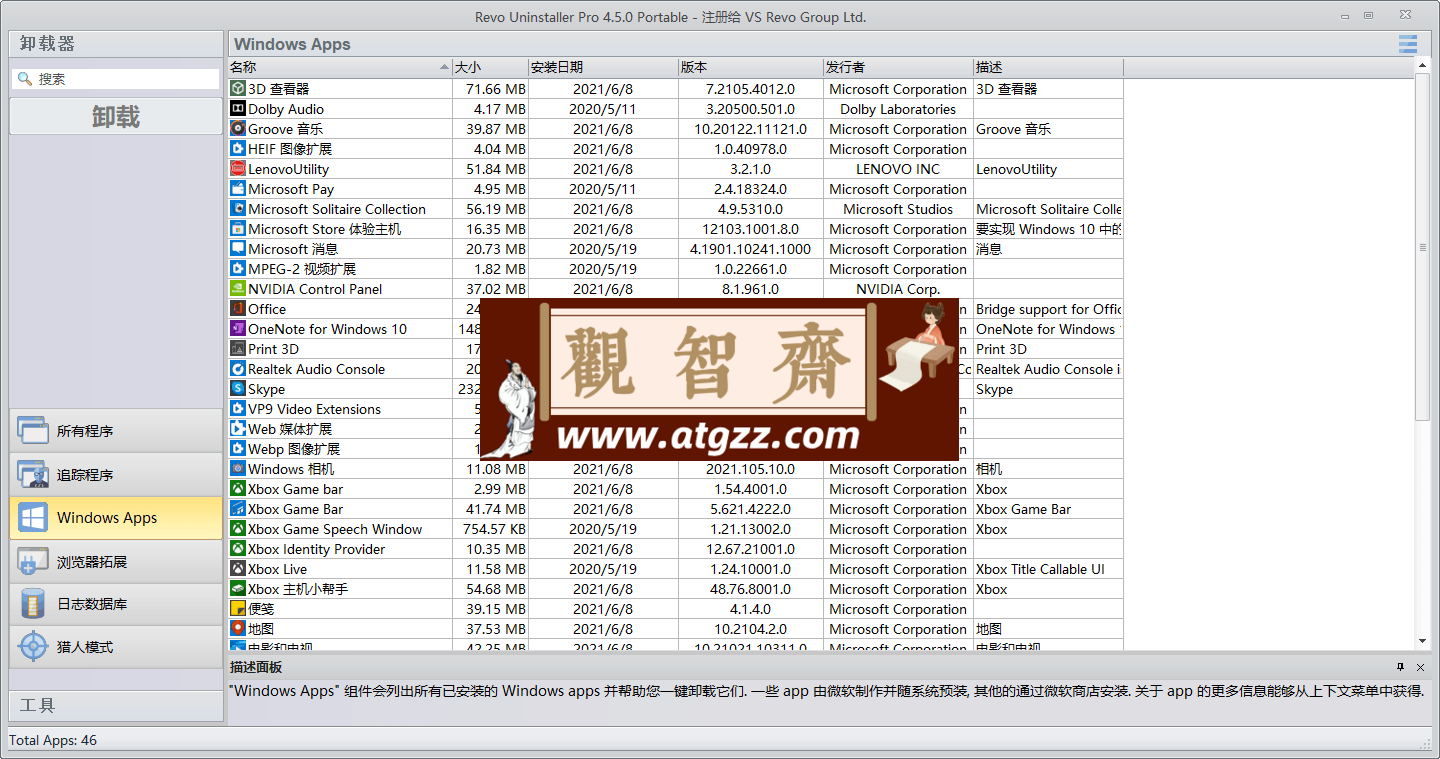Click the 卸载 button
Image resolution: width=1440 pixels, height=759 pixels.
click(116, 117)
